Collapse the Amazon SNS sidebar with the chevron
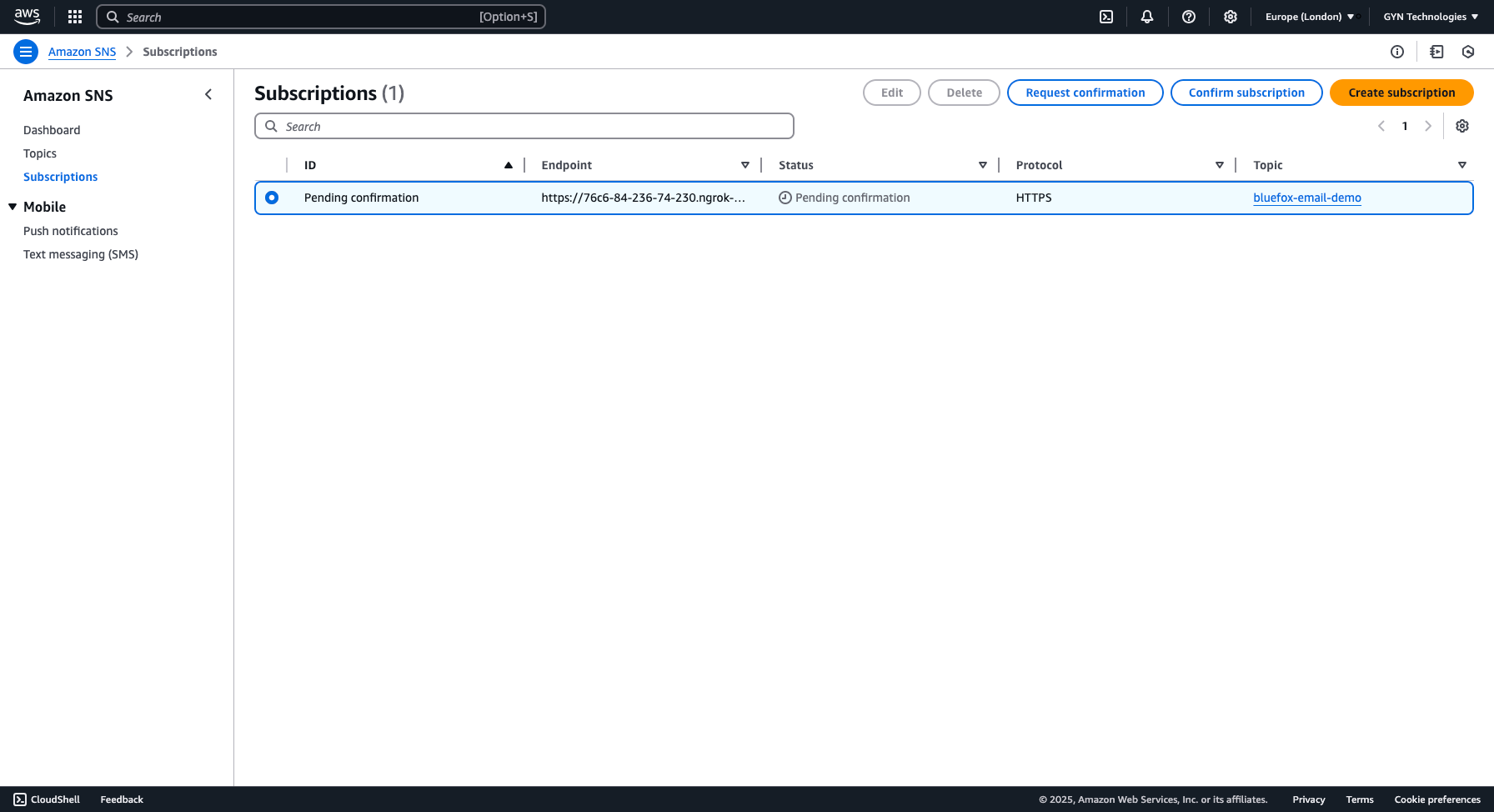This screenshot has width=1494, height=812. pos(208,94)
